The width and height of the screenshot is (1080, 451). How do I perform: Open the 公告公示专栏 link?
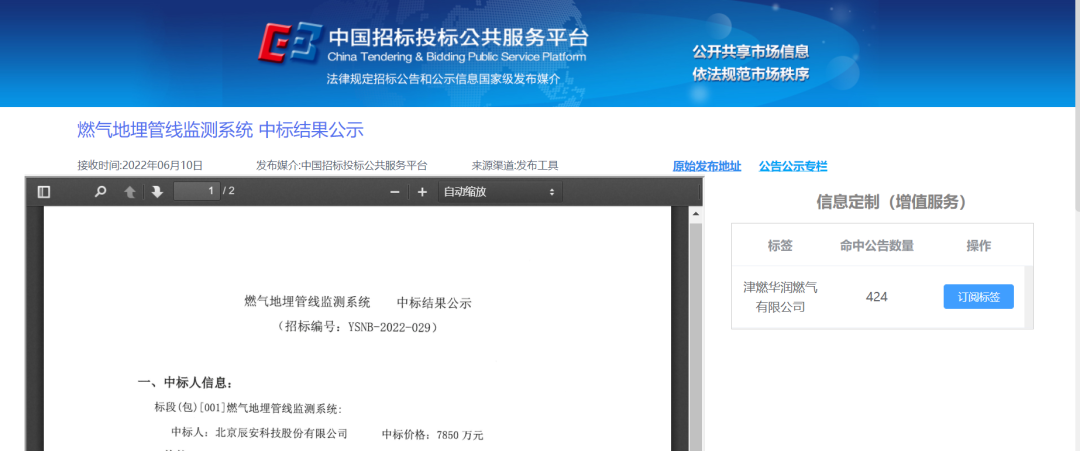[x=793, y=166]
